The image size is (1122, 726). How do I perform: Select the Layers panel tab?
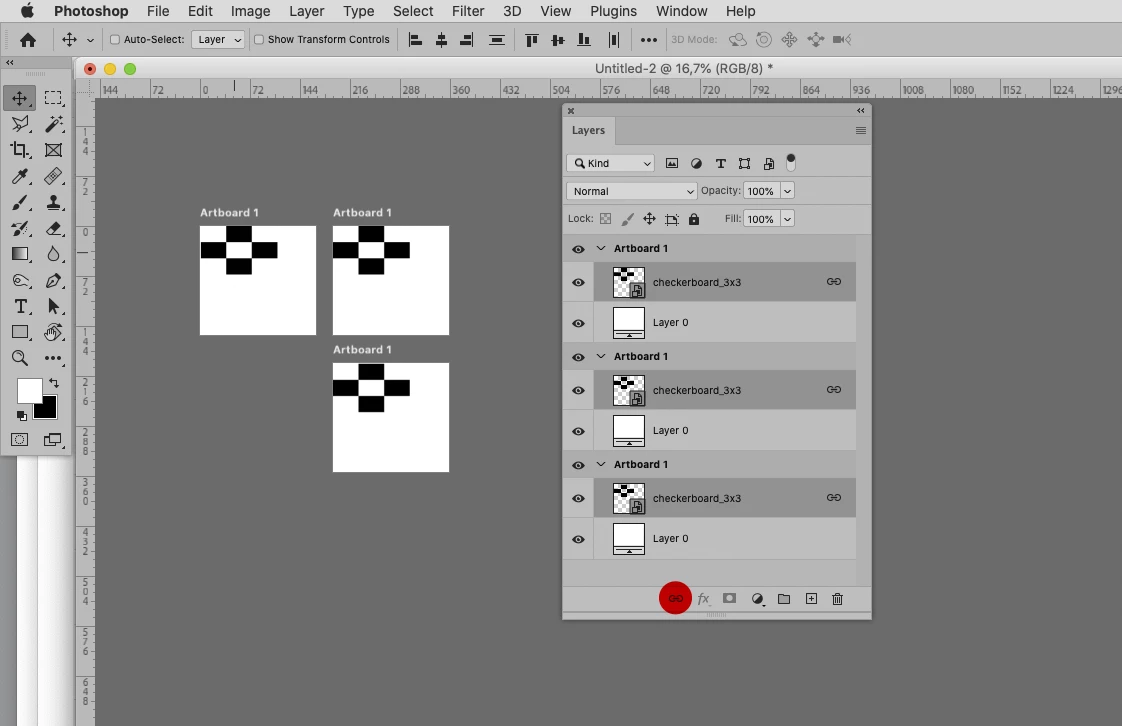[588, 130]
